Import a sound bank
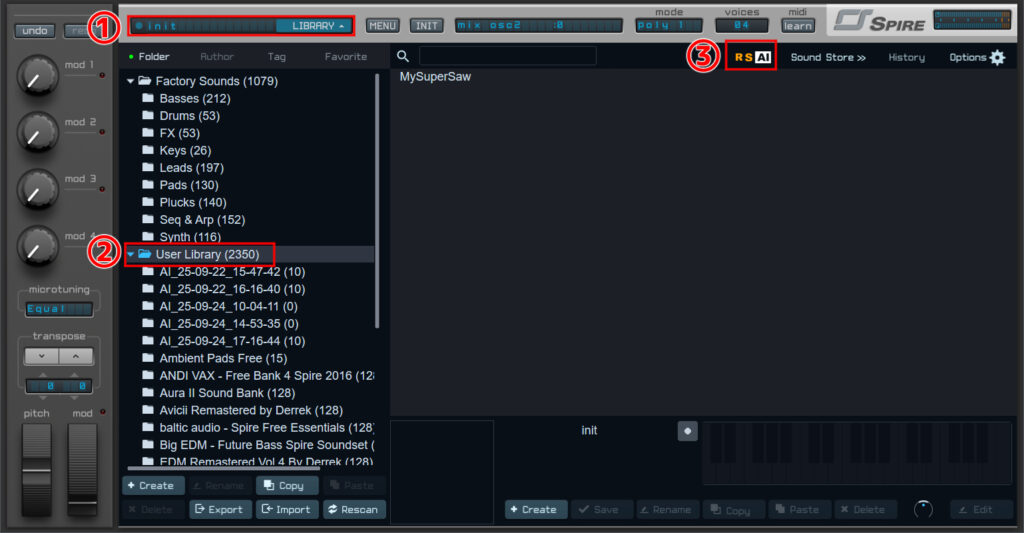 [x=287, y=509]
